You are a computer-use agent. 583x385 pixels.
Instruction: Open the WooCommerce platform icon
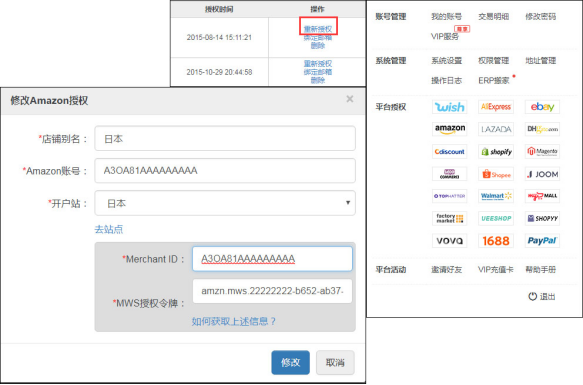click(450, 174)
